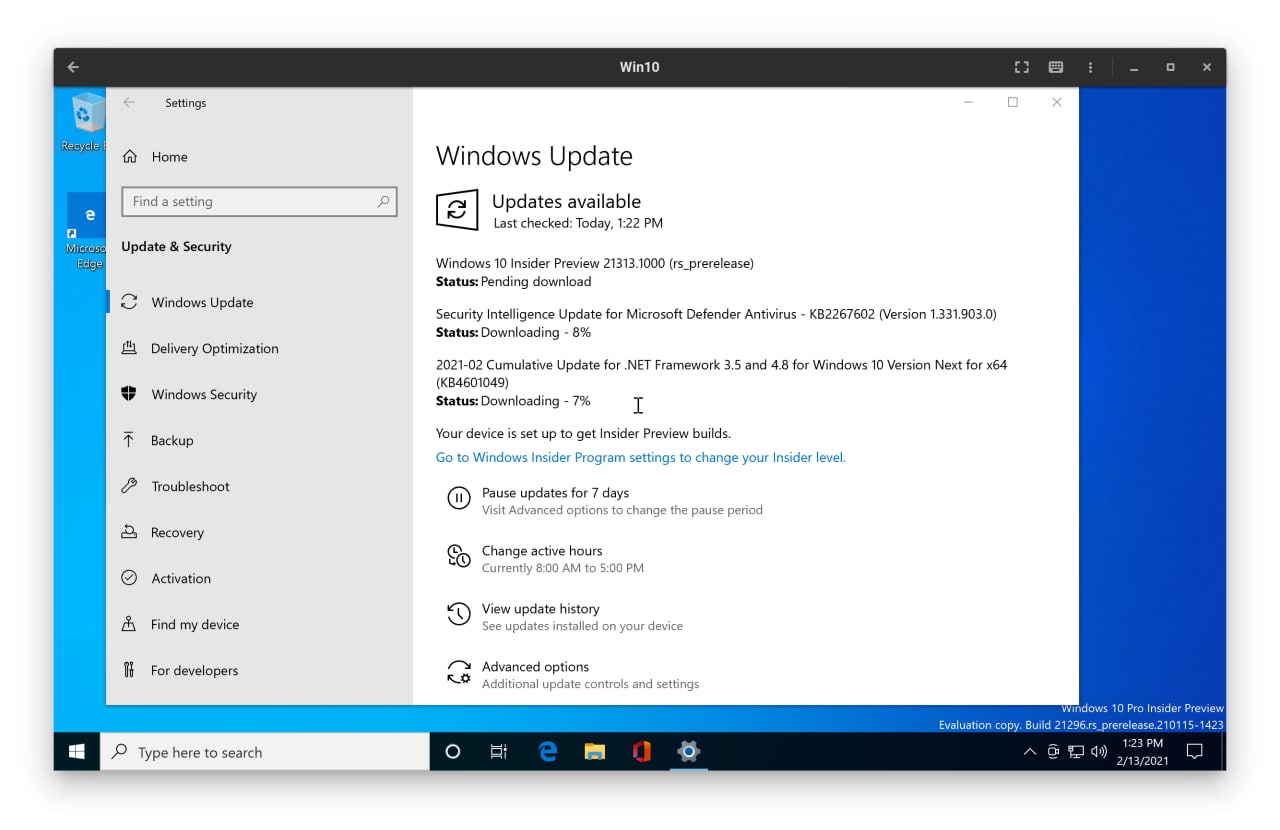Viewport: 1280px width, 830px height.
Task: Click Change active hours option
Action: pos(542,551)
